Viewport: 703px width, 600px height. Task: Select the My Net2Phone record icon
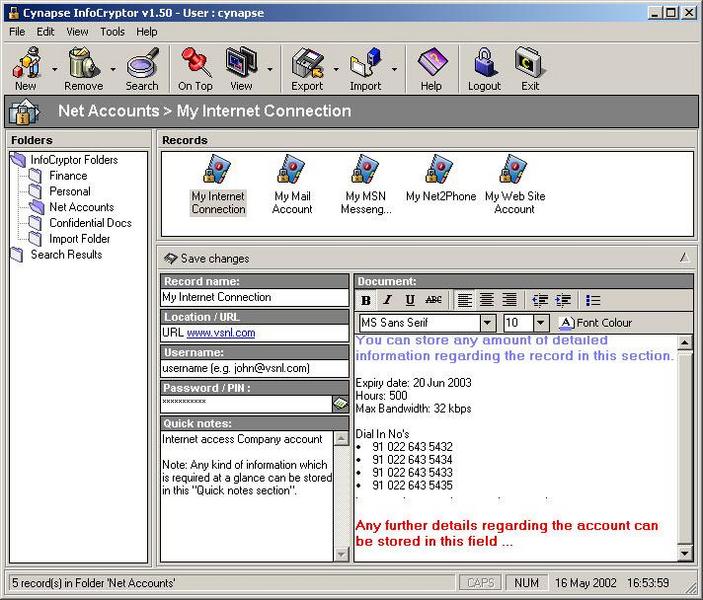[x=440, y=169]
